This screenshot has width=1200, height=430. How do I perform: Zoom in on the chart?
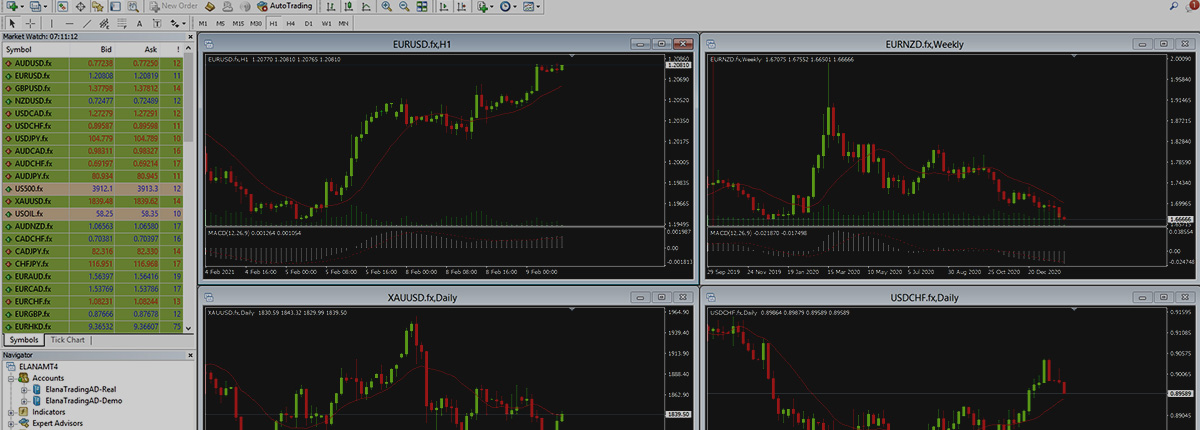coord(386,6)
